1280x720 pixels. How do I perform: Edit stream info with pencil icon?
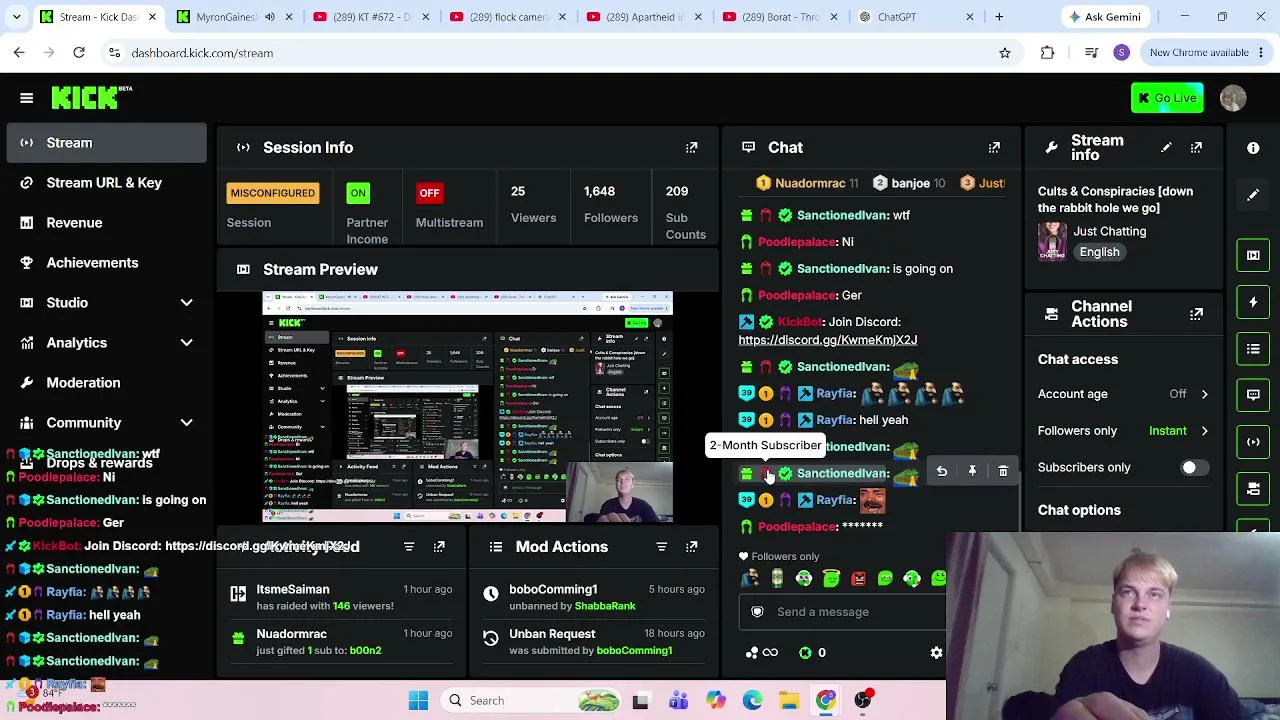(x=1166, y=148)
